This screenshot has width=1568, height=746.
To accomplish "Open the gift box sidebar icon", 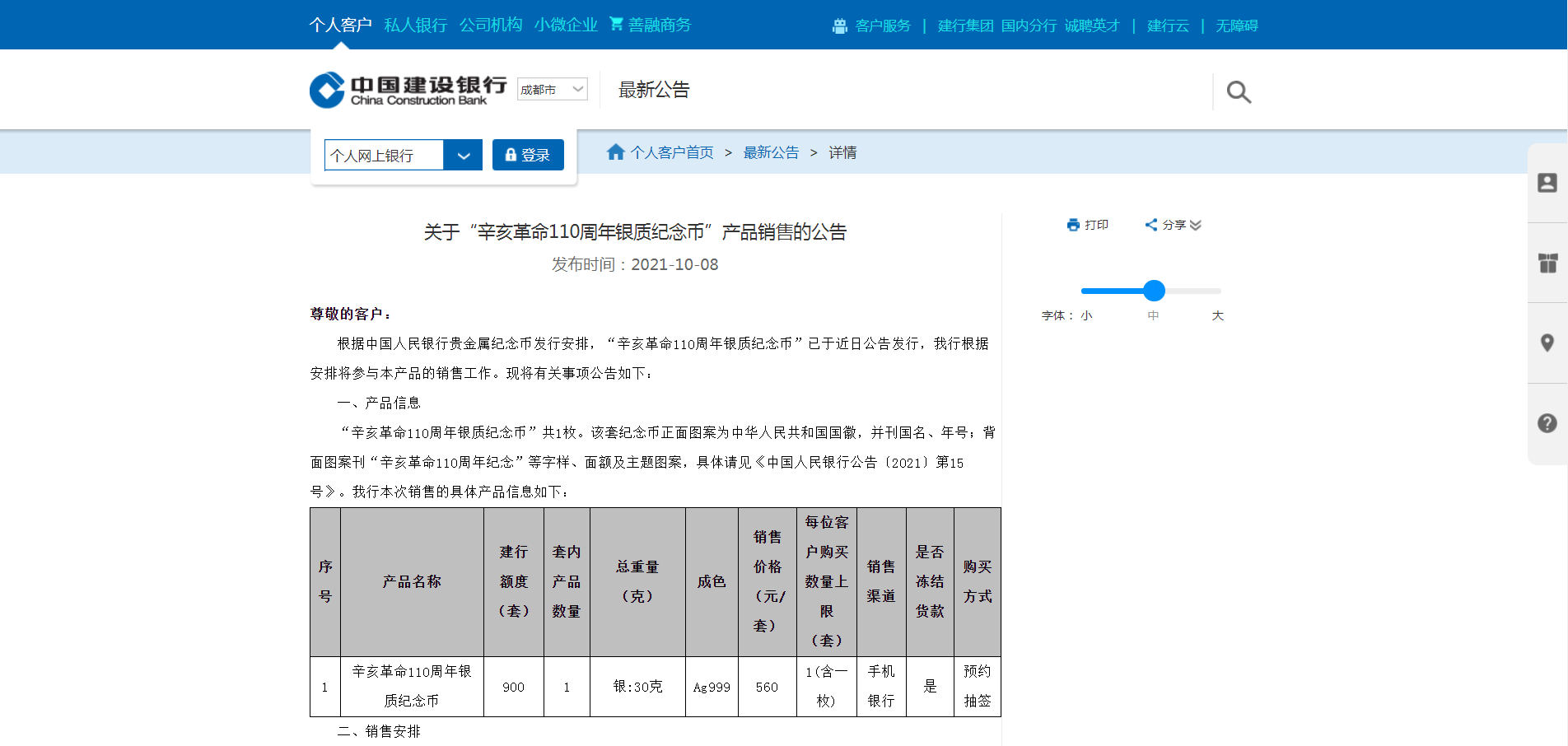I will point(1547,263).
